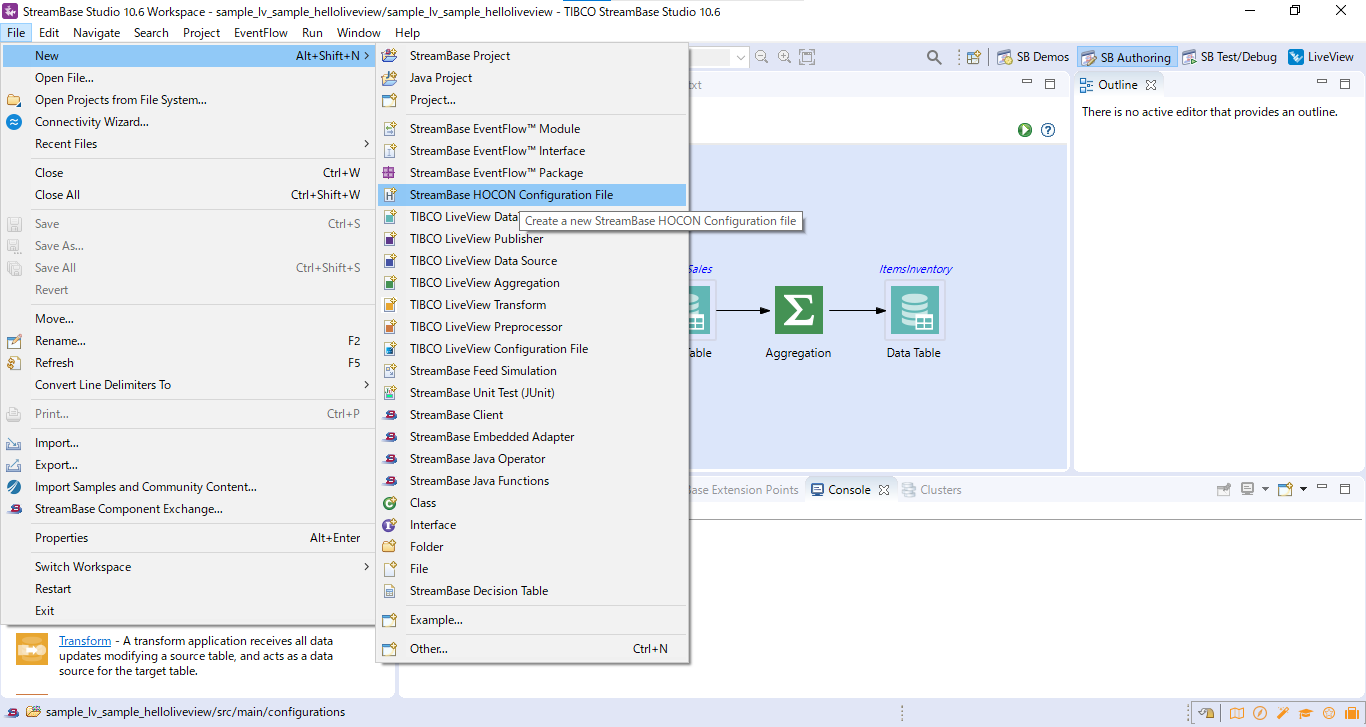Choose Other... in New submenu
The width and height of the screenshot is (1366, 727).
point(532,649)
